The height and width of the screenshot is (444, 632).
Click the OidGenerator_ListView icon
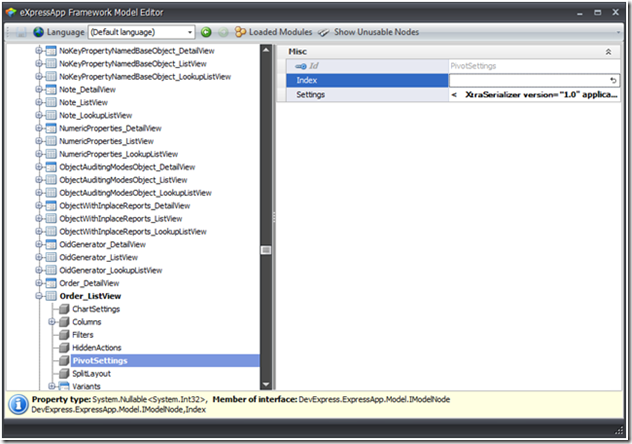[x=51, y=257]
